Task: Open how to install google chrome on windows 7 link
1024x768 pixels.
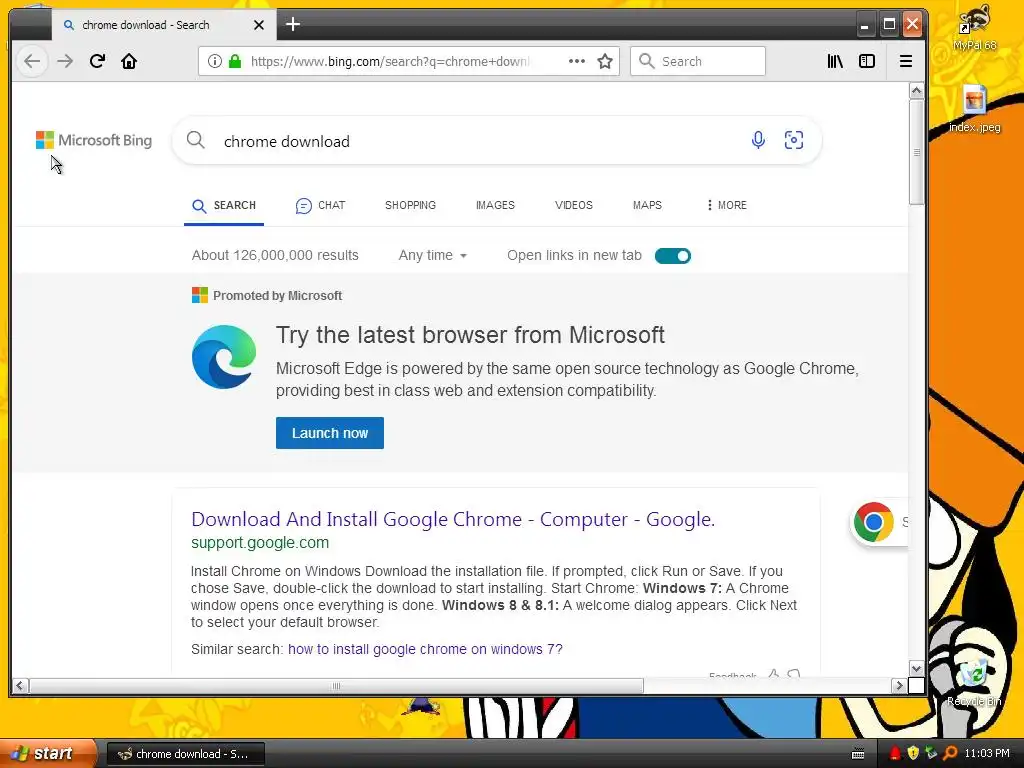Action: click(425, 649)
